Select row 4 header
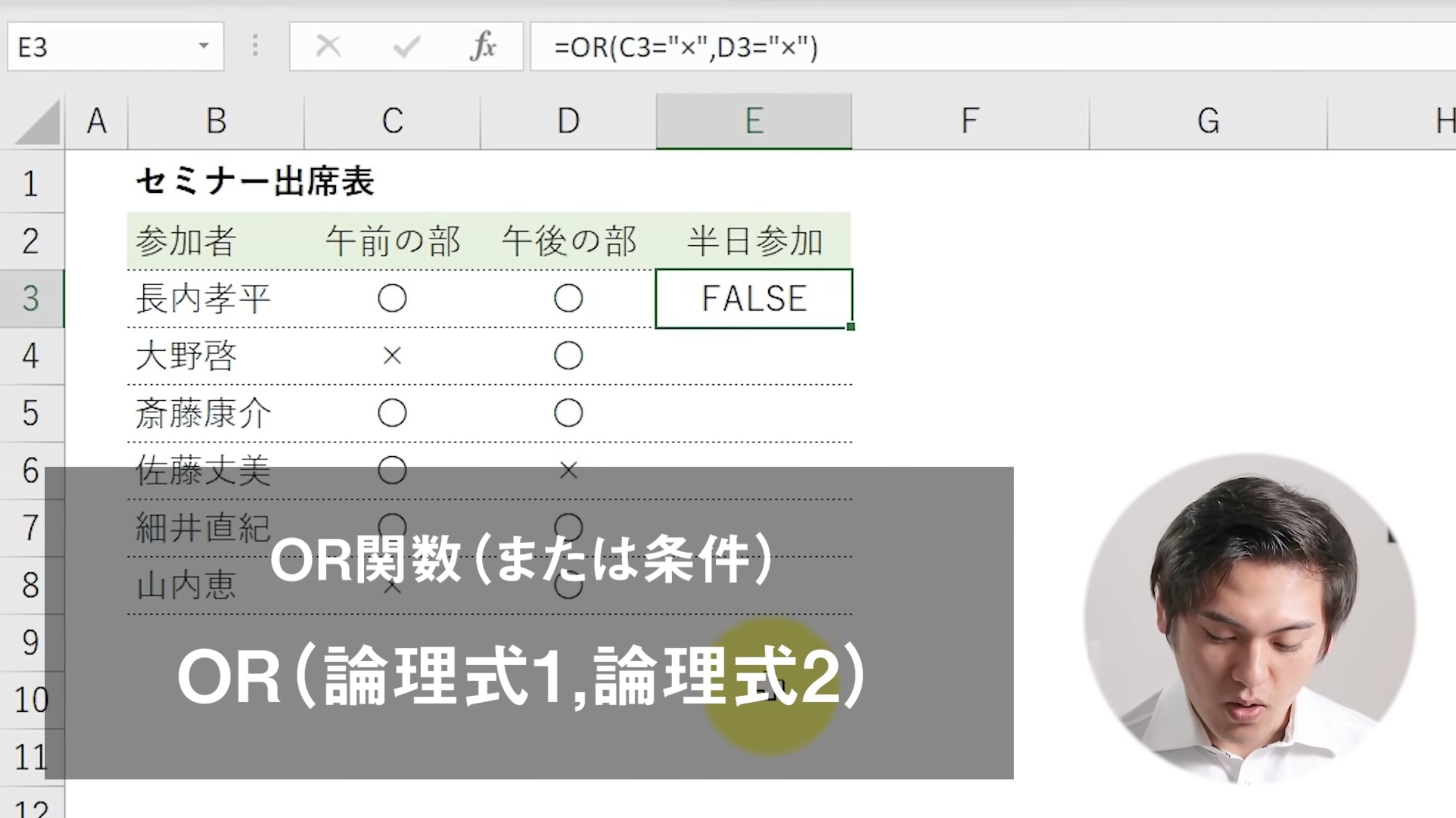1456x818 pixels. pyautogui.click(x=32, y=356)
